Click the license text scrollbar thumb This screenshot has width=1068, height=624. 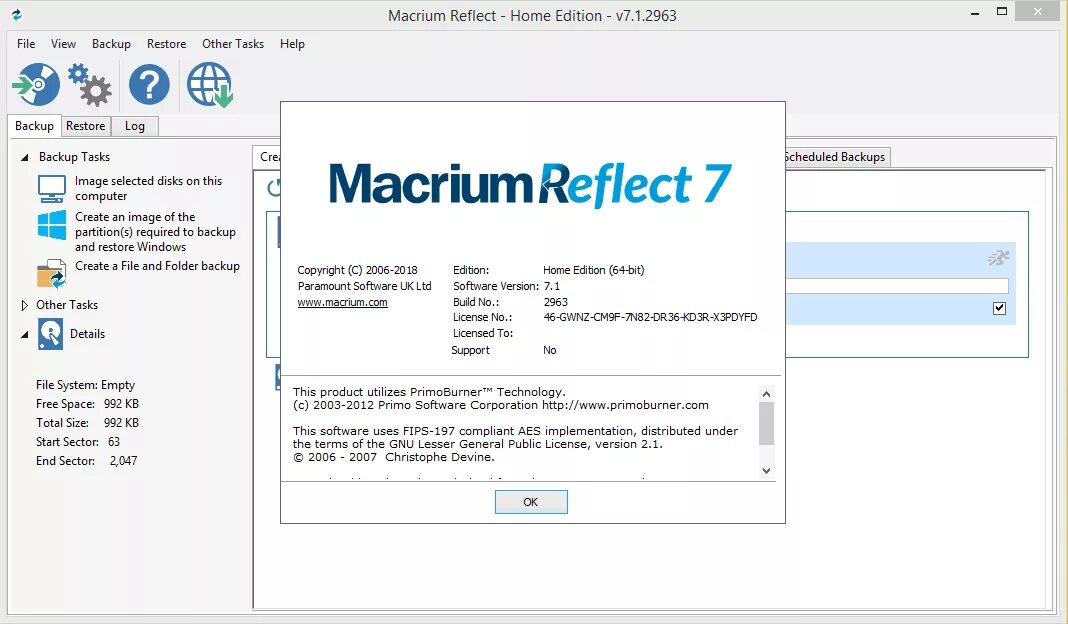(766, 423)
